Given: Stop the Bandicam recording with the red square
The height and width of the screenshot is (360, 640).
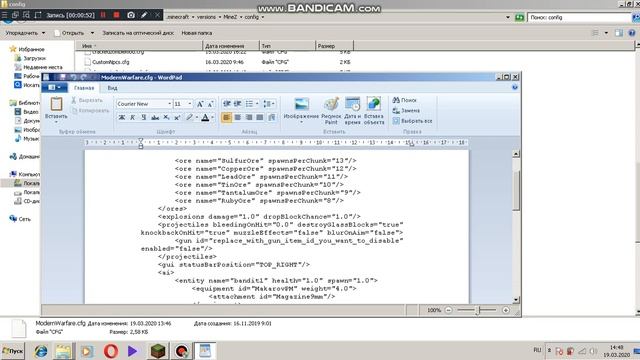Looking at the screenshot, I should [x=116, y=15].
